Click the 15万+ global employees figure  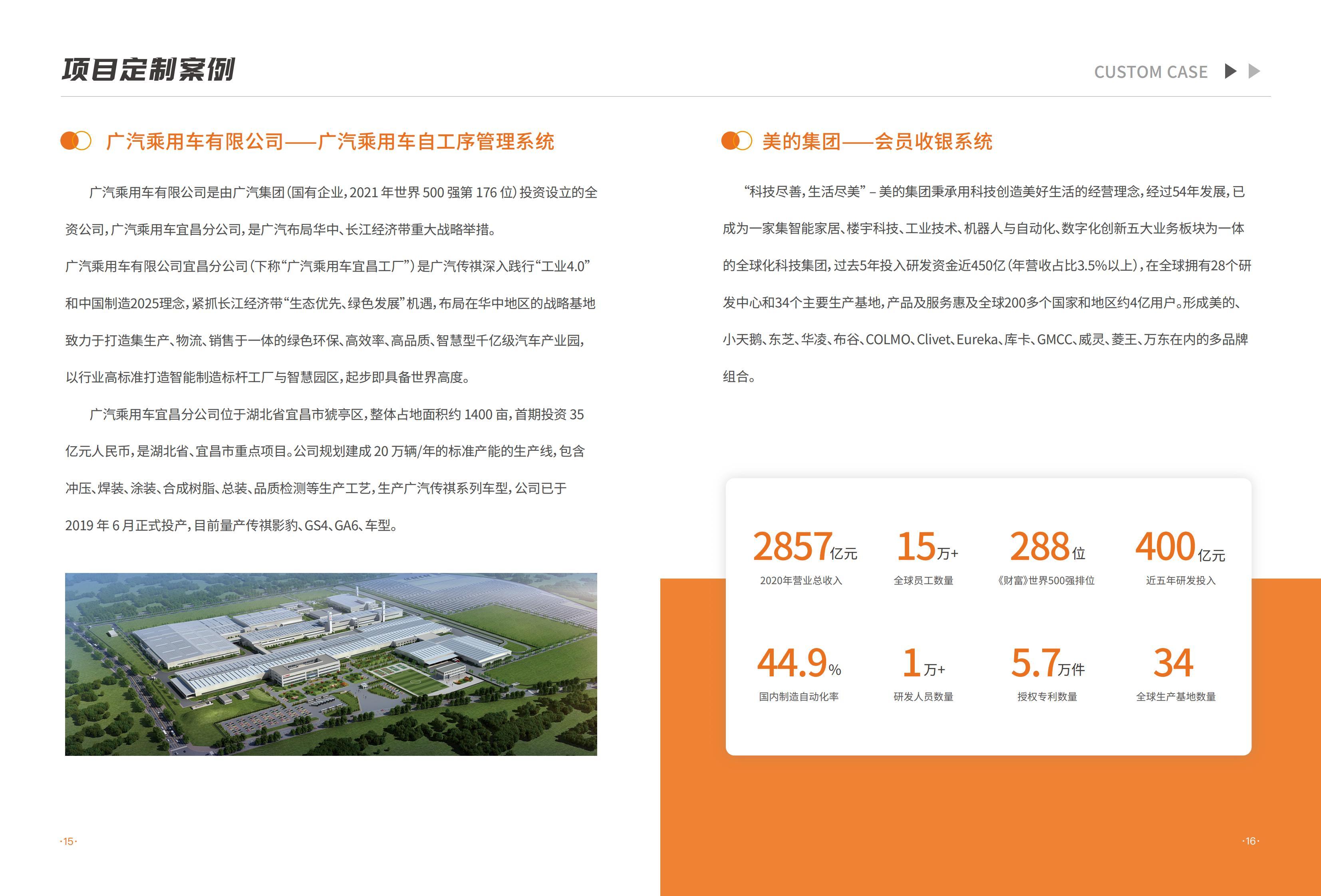coord(929,545)
